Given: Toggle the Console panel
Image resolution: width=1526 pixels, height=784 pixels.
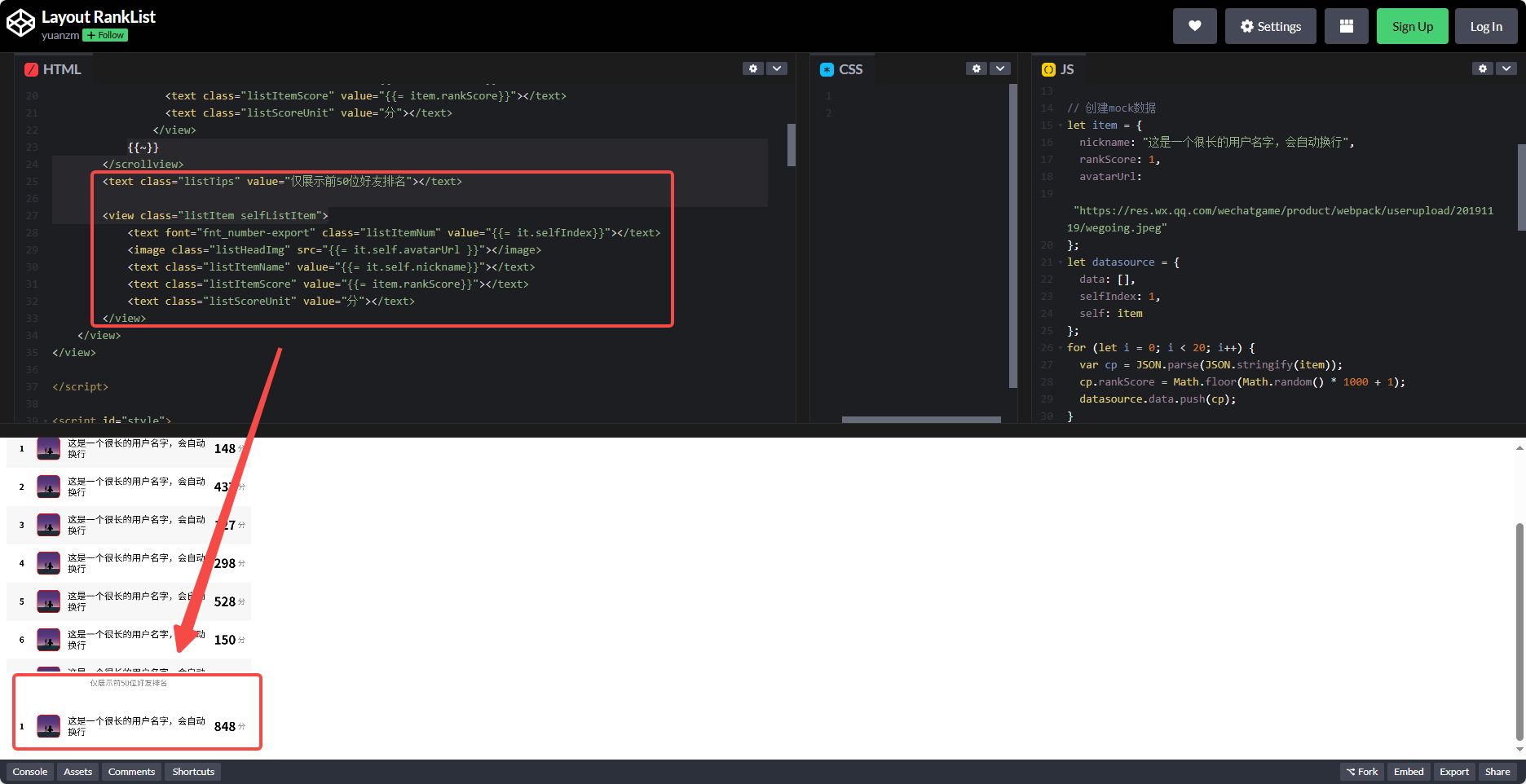Looking at the screenshot, I should click(30, 772).
